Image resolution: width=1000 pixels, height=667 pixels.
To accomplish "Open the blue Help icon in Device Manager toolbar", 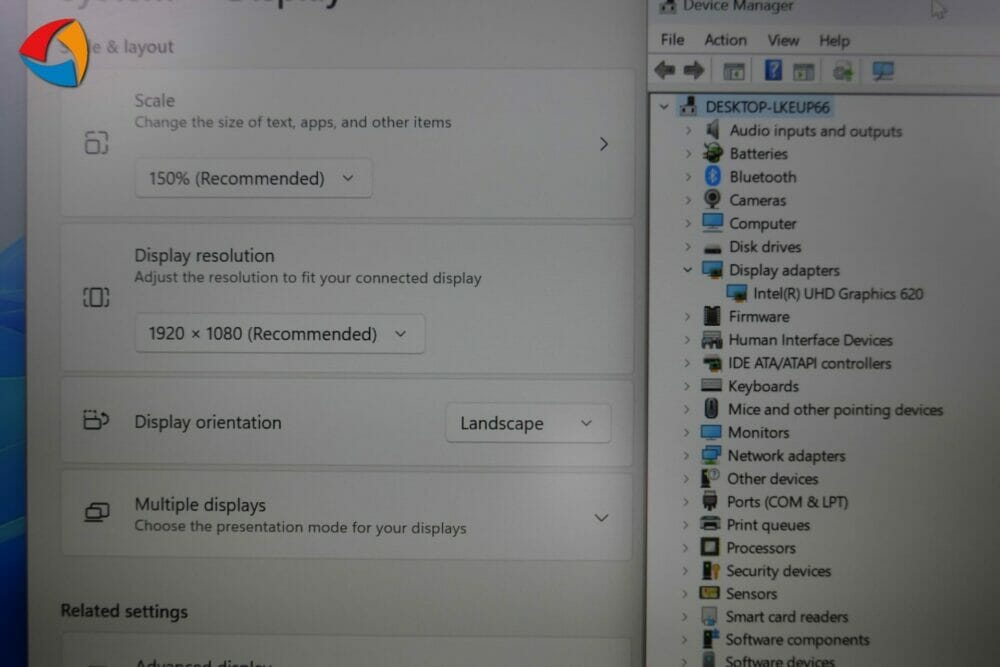I will click(773, 70).
